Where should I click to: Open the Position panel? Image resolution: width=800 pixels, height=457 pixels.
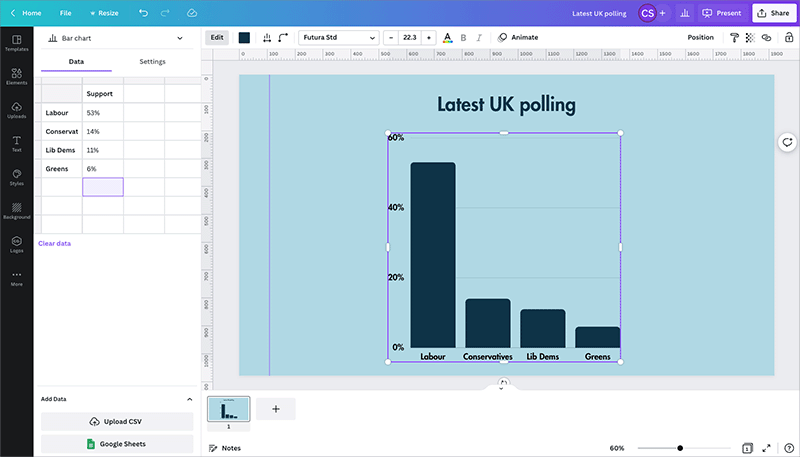(x=700, y=37)
